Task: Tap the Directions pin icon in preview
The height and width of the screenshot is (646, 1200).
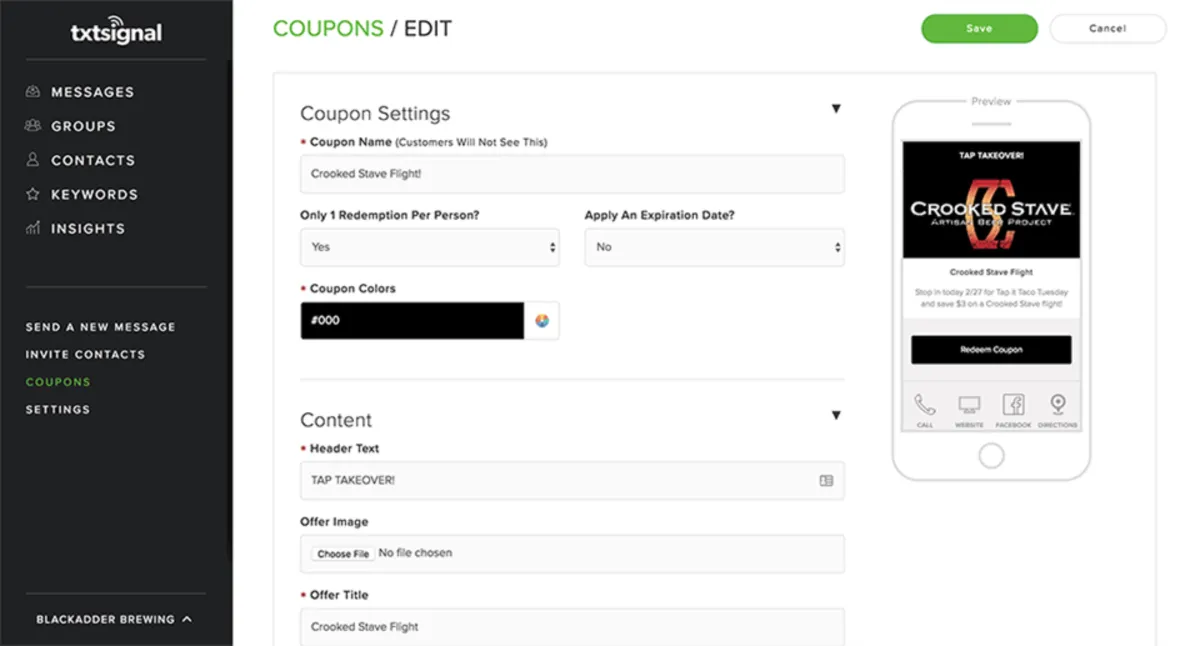Action: coord(1057,404)
